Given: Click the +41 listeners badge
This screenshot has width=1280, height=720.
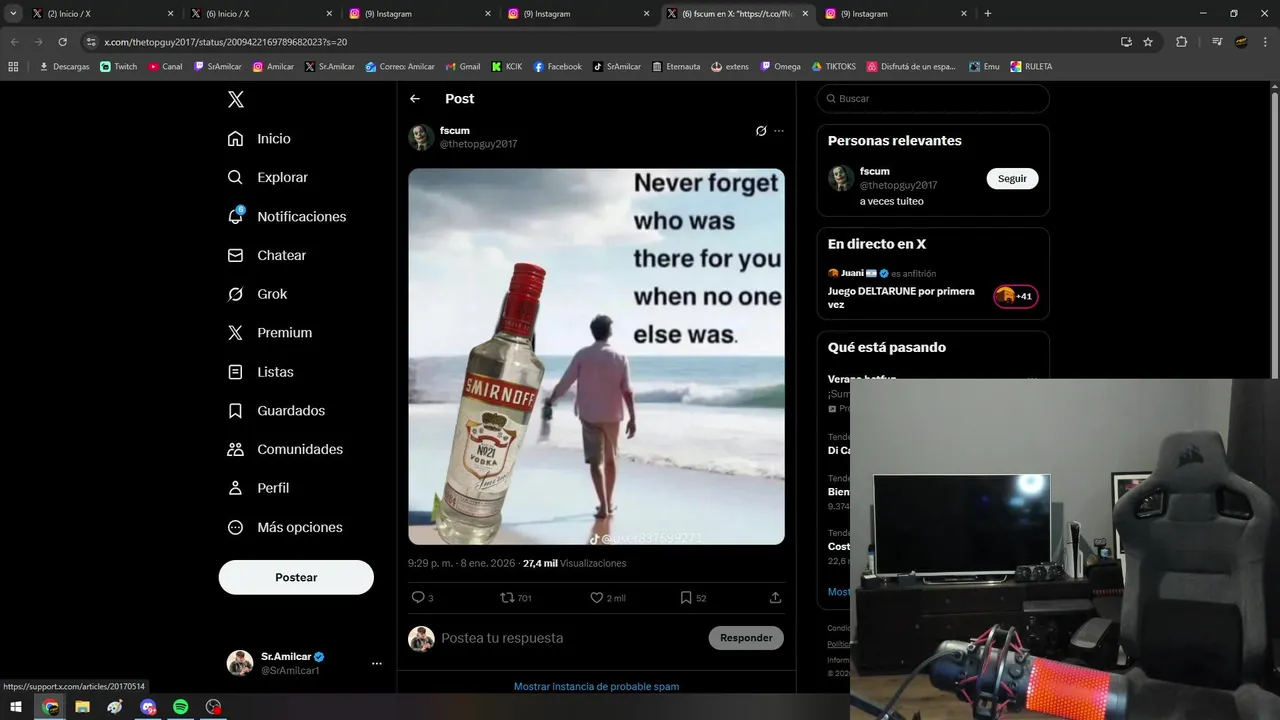Looking at the screenshot, I should click(1015, 296).
